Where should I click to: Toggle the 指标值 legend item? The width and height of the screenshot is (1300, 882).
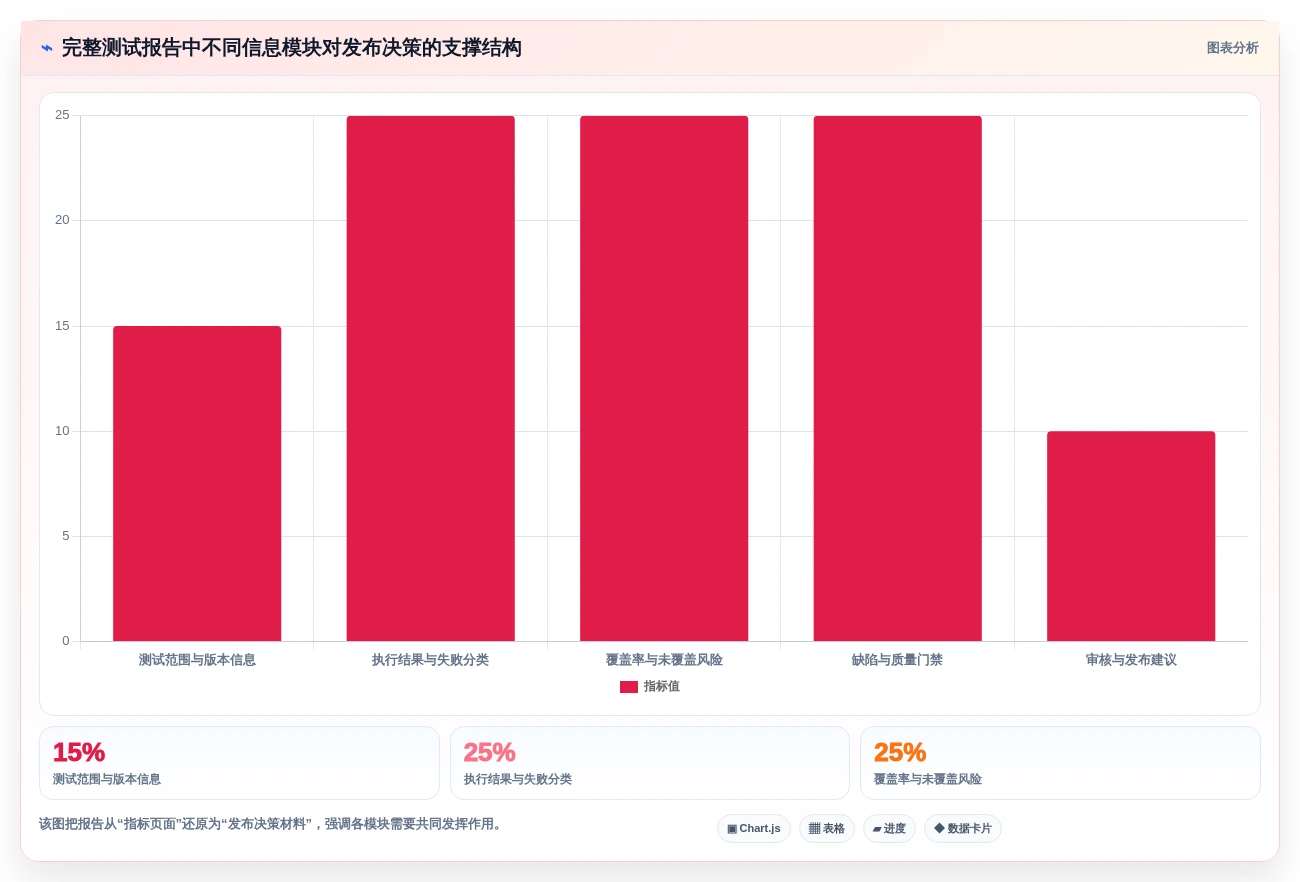pos(650,687)
